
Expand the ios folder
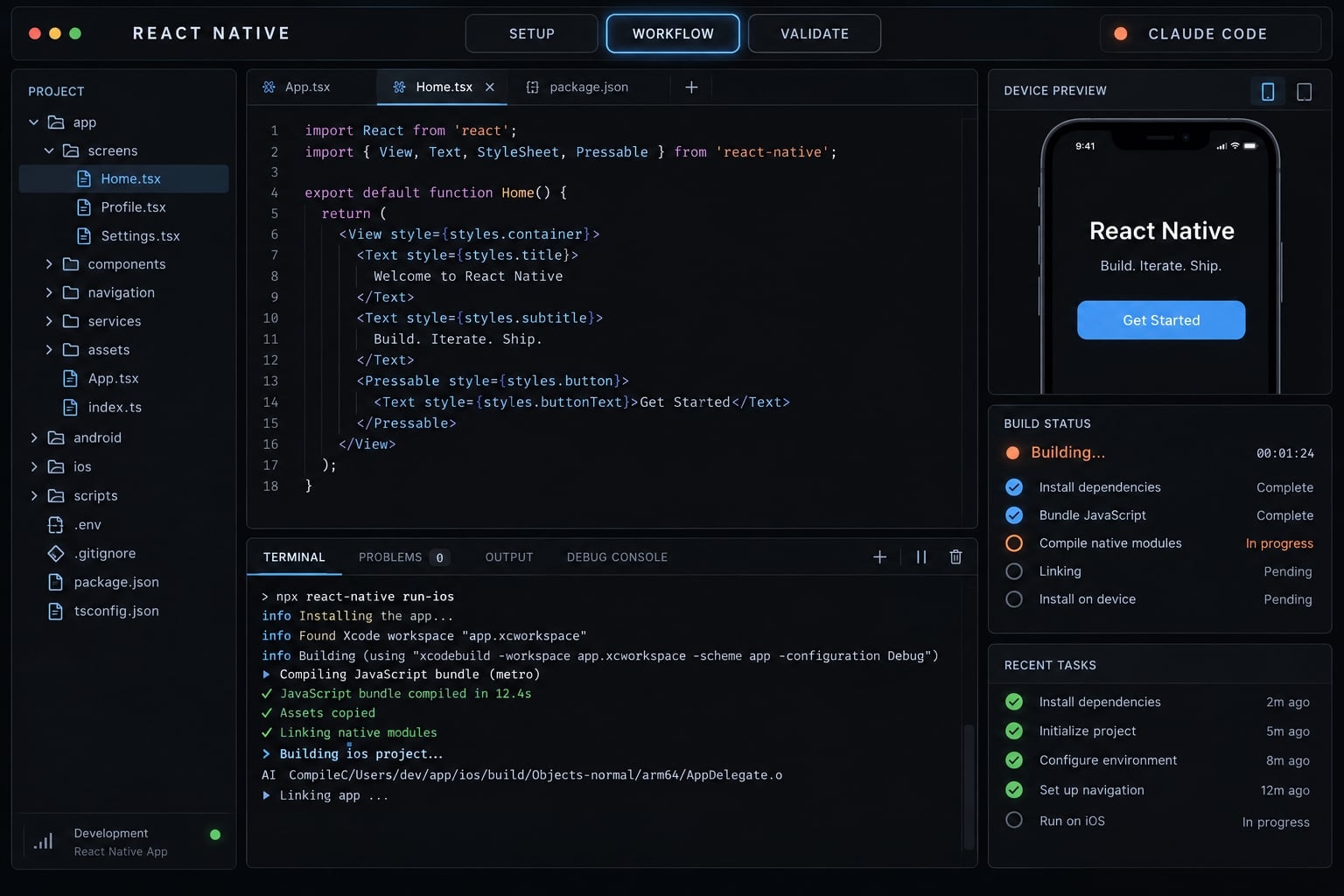34,467
